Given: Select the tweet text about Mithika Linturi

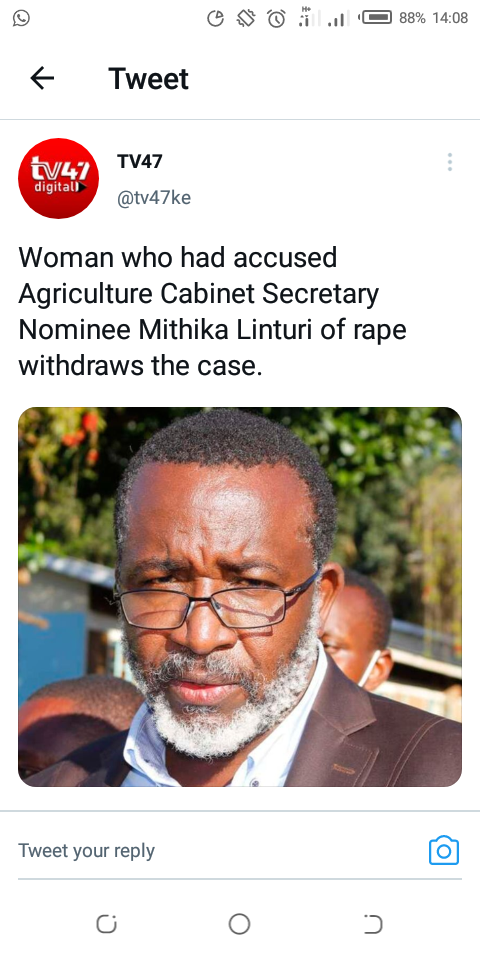Looking at the screenshot, I should (x=212, y=312).
